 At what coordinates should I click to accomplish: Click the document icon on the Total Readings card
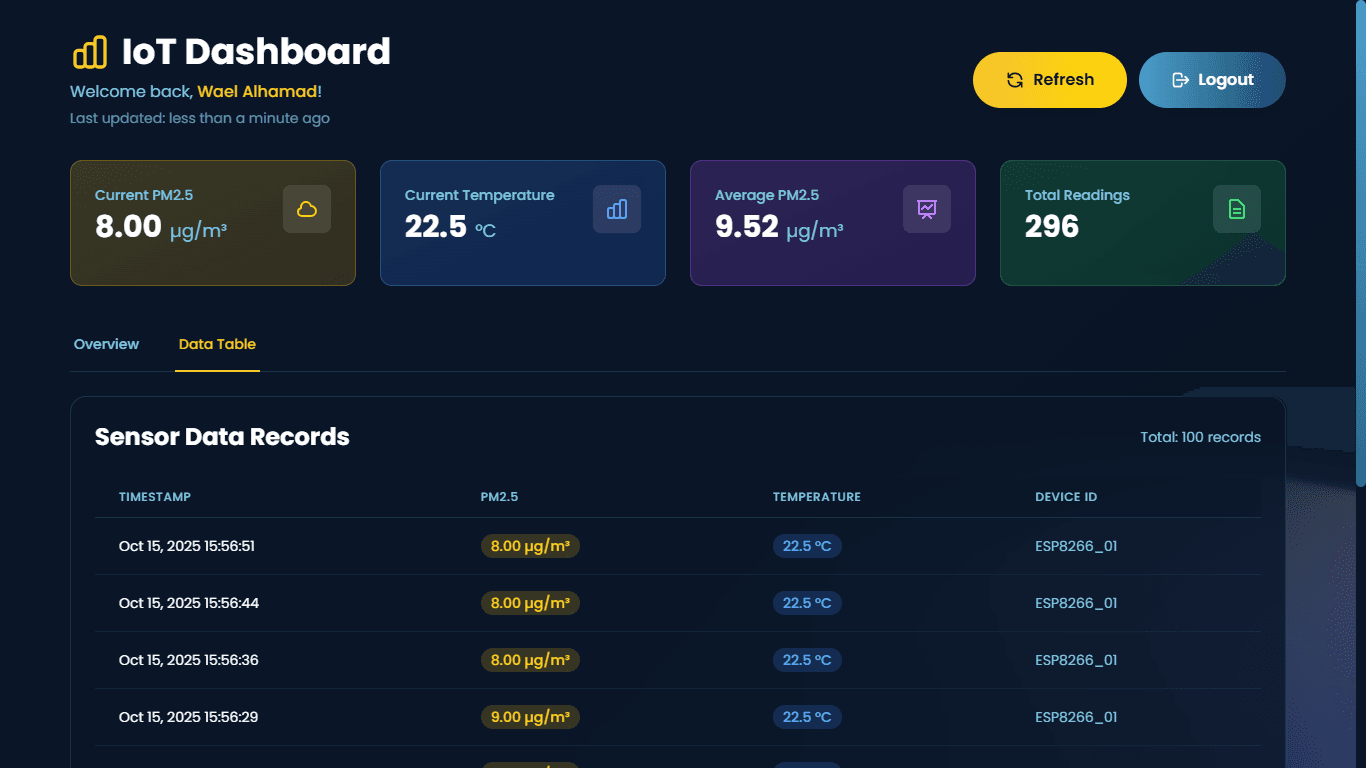coord(1237,209)
